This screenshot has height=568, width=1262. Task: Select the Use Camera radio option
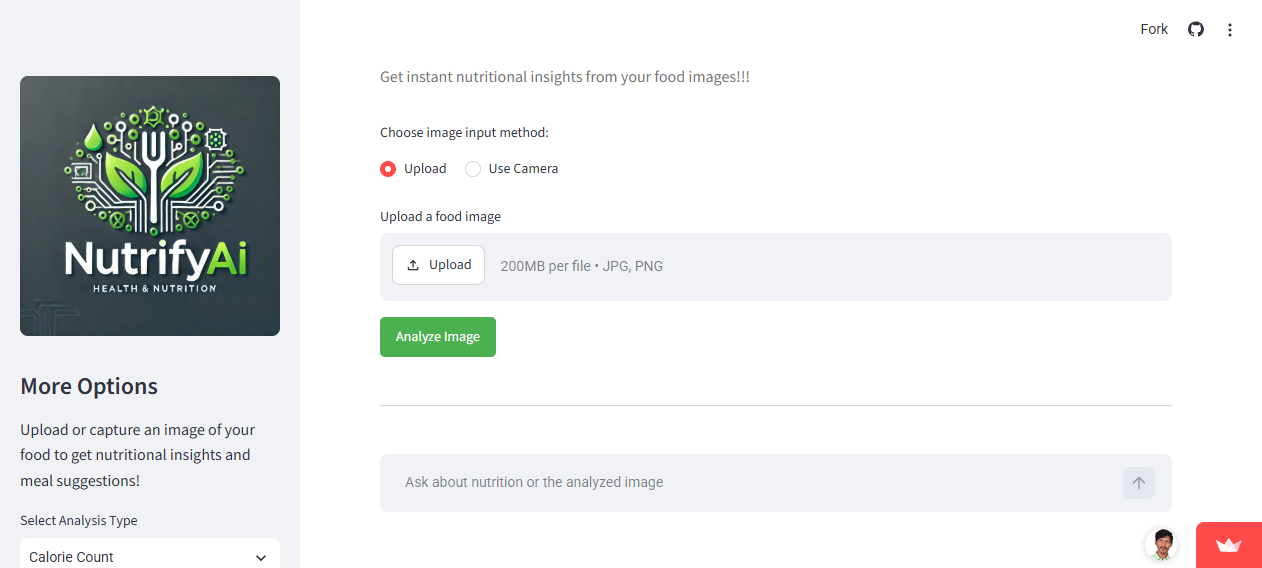pyautogui.click(x=511, y=169)
